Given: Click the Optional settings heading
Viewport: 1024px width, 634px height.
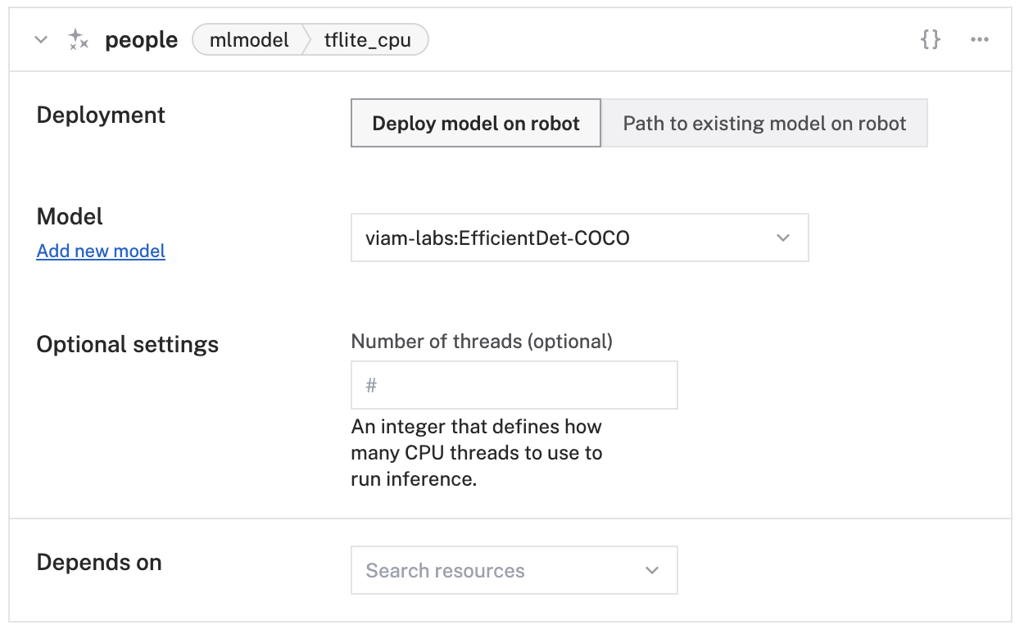Looking at the screenshot, I should coord(127,344).
